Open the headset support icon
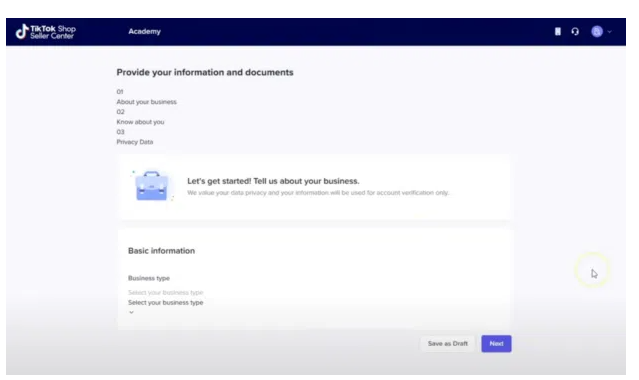Screen dimensions: 639x380 tap(575, 31)
